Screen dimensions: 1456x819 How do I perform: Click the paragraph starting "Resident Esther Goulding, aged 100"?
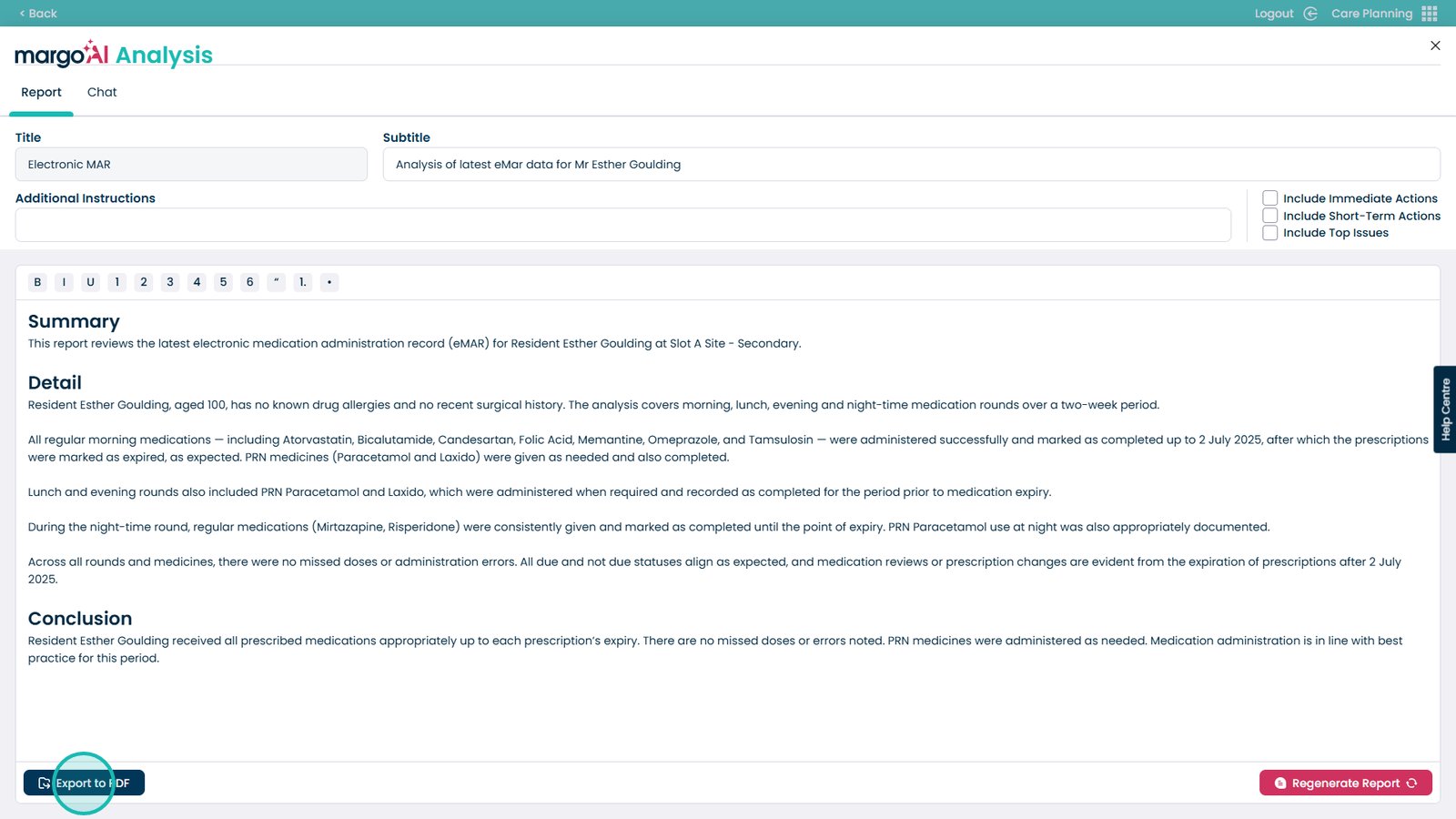[593, 405]
